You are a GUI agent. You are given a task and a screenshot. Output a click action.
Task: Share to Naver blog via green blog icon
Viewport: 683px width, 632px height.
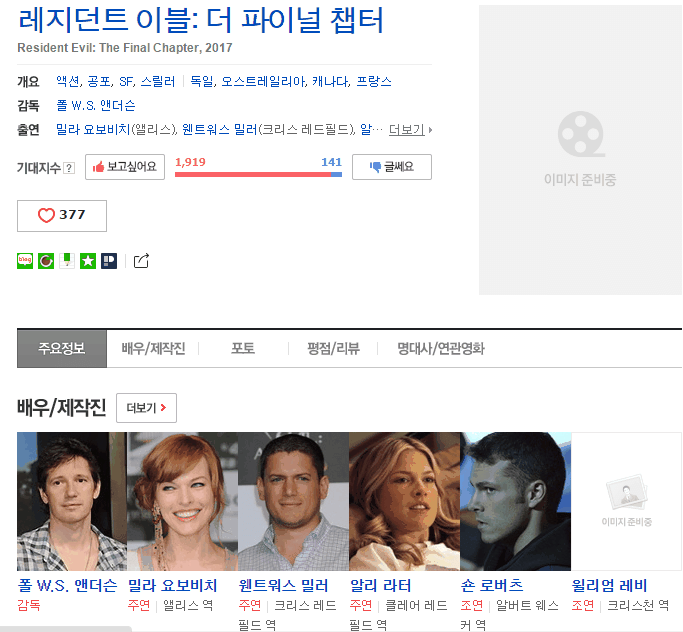pos(25,261)
